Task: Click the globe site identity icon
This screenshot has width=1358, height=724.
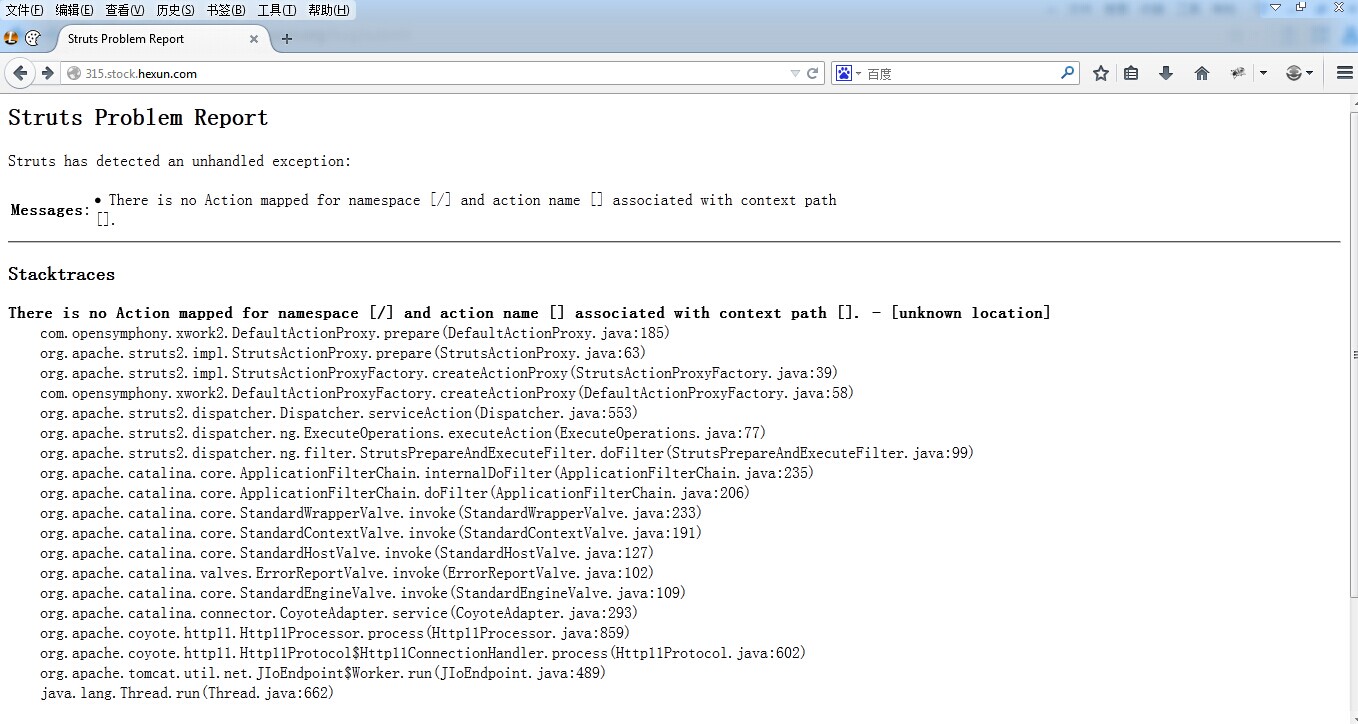Action: [x=73, y=73]
